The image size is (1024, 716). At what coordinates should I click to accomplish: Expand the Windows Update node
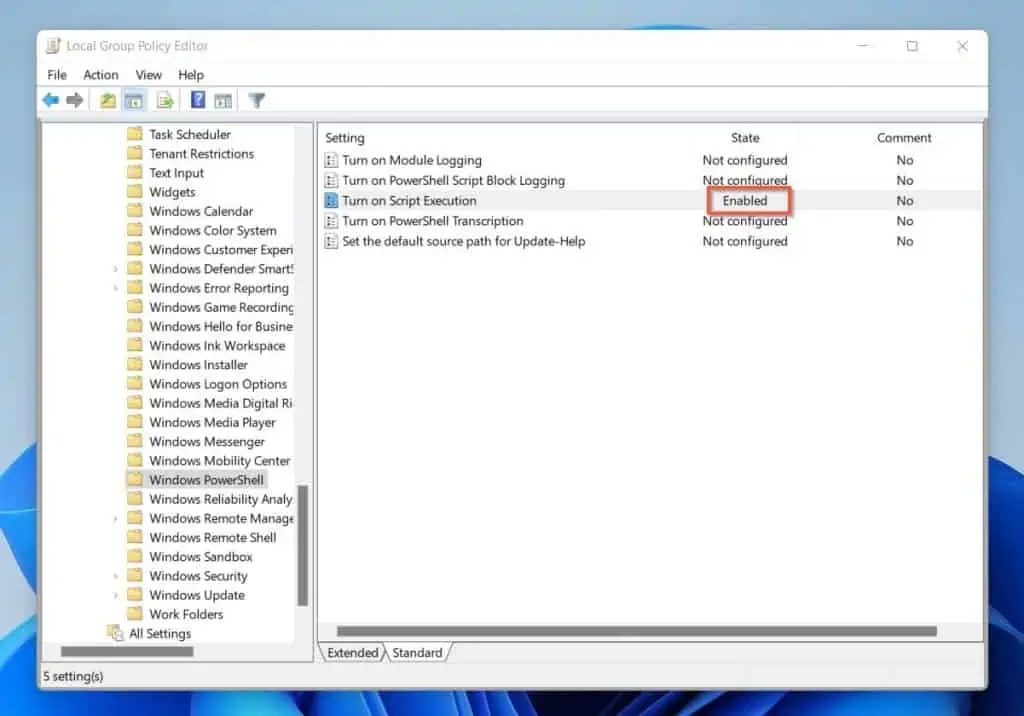tap(116, 595)
